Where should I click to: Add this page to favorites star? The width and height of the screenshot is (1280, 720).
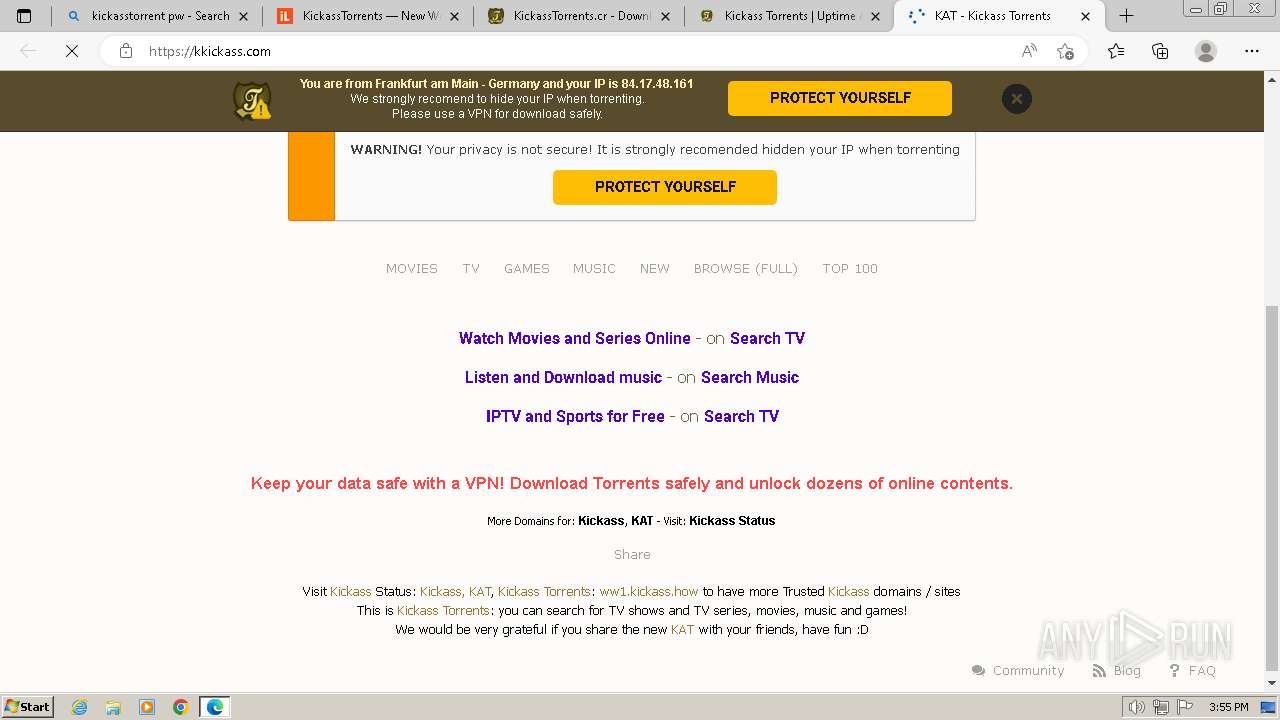pos(1065,51)
